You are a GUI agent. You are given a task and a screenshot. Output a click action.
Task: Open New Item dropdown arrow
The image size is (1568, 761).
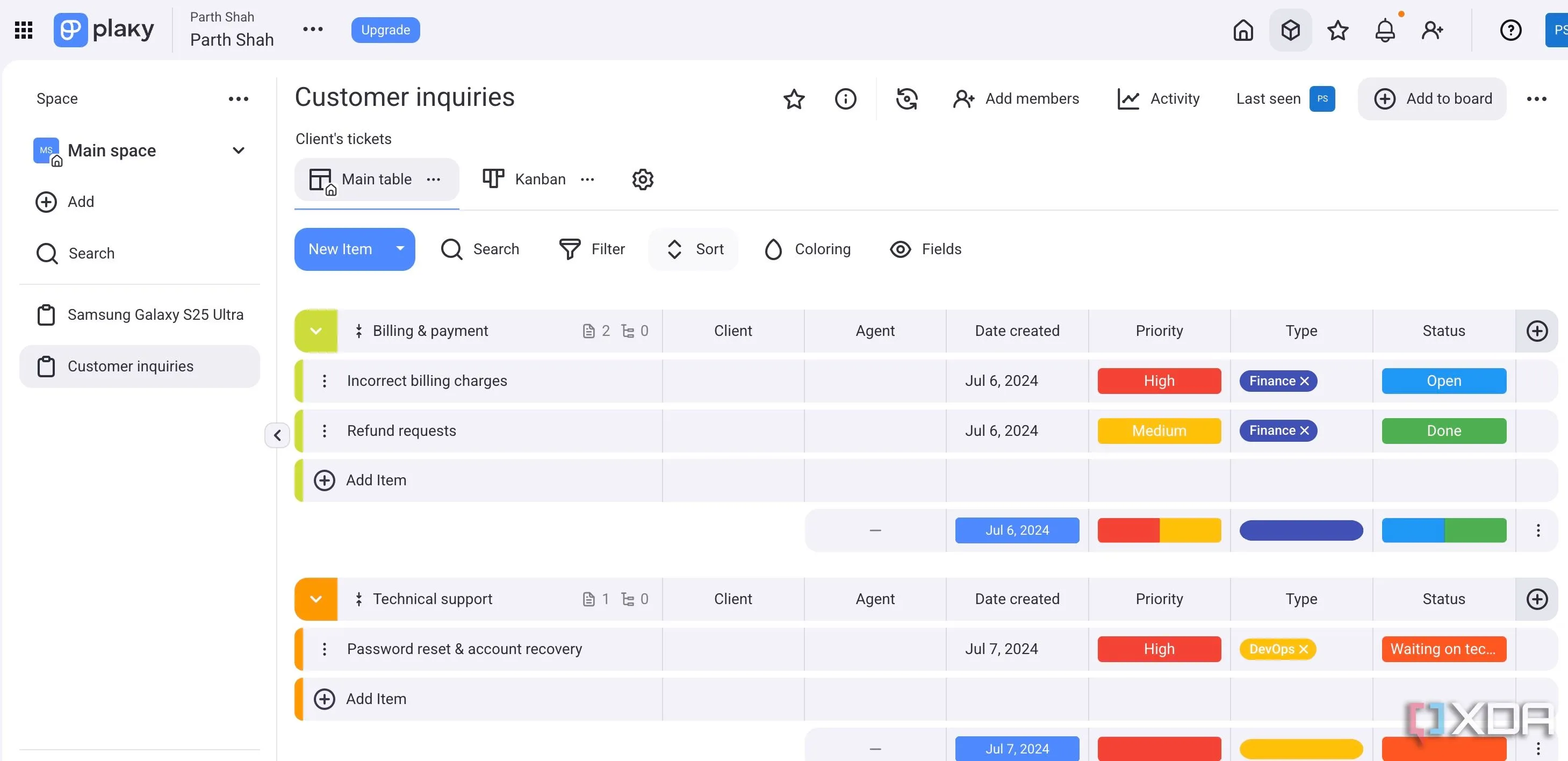click(x=400, y=249)
